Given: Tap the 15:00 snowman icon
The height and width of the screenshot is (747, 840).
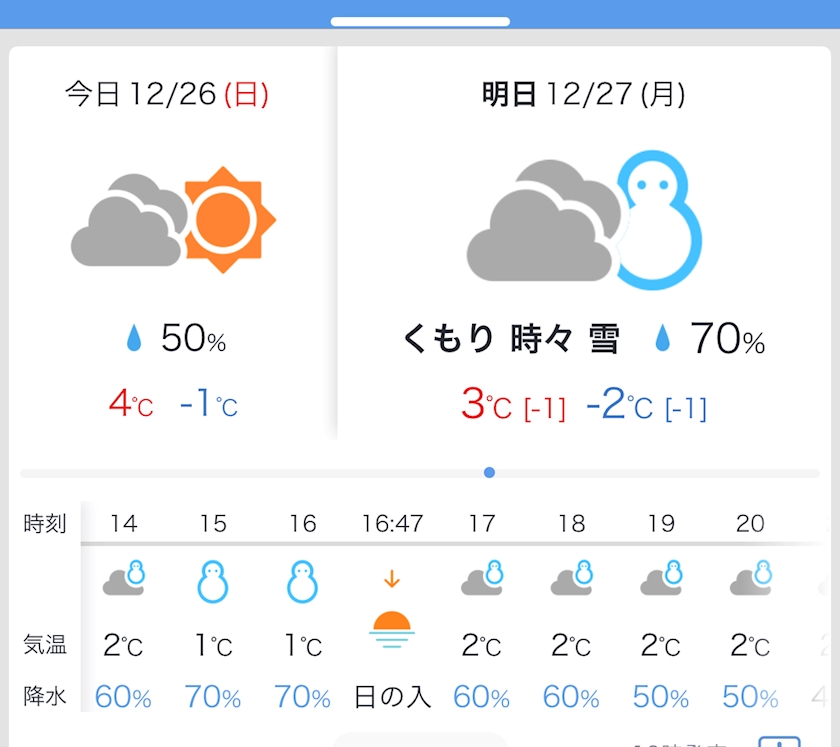Looking at the screenshot, I should point(213,581).
